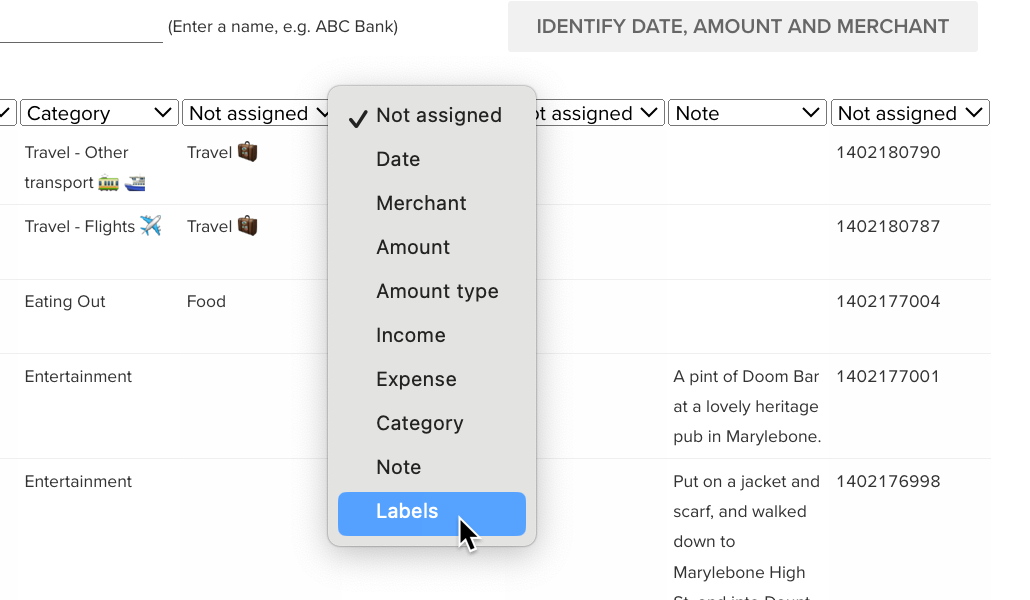Viewport: 1030px width, 600px height.
Task: Select Income in the dropdown menu
Action: tap(411, 336)
